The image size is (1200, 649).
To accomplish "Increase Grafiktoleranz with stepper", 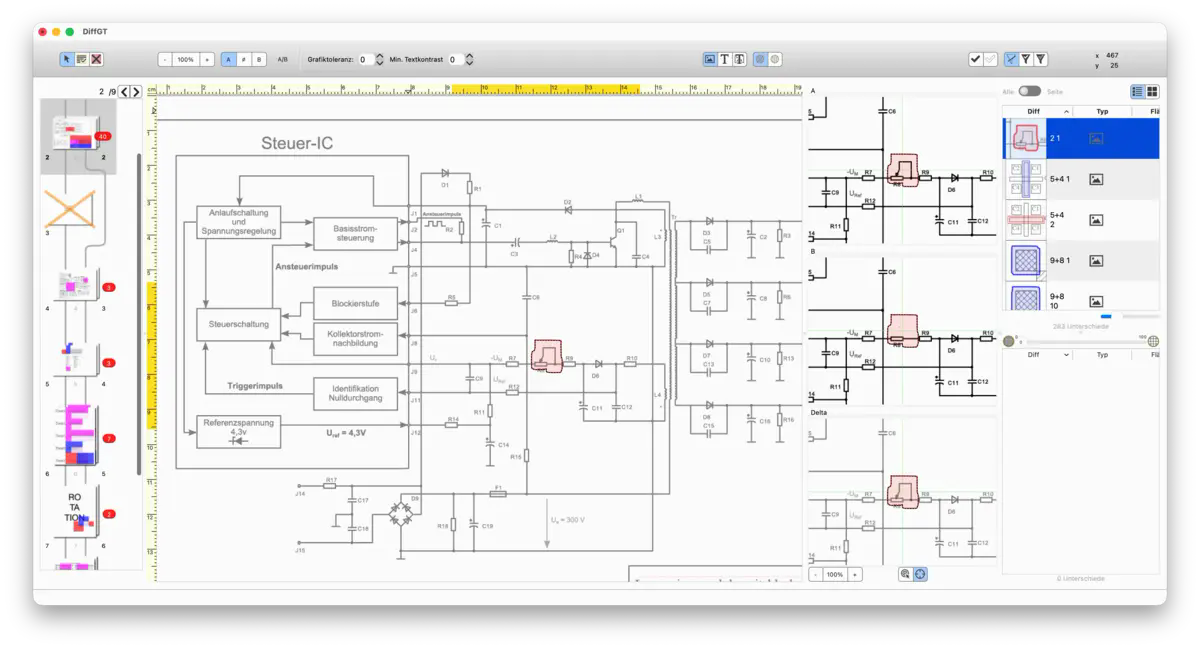I will pos(378,54).
